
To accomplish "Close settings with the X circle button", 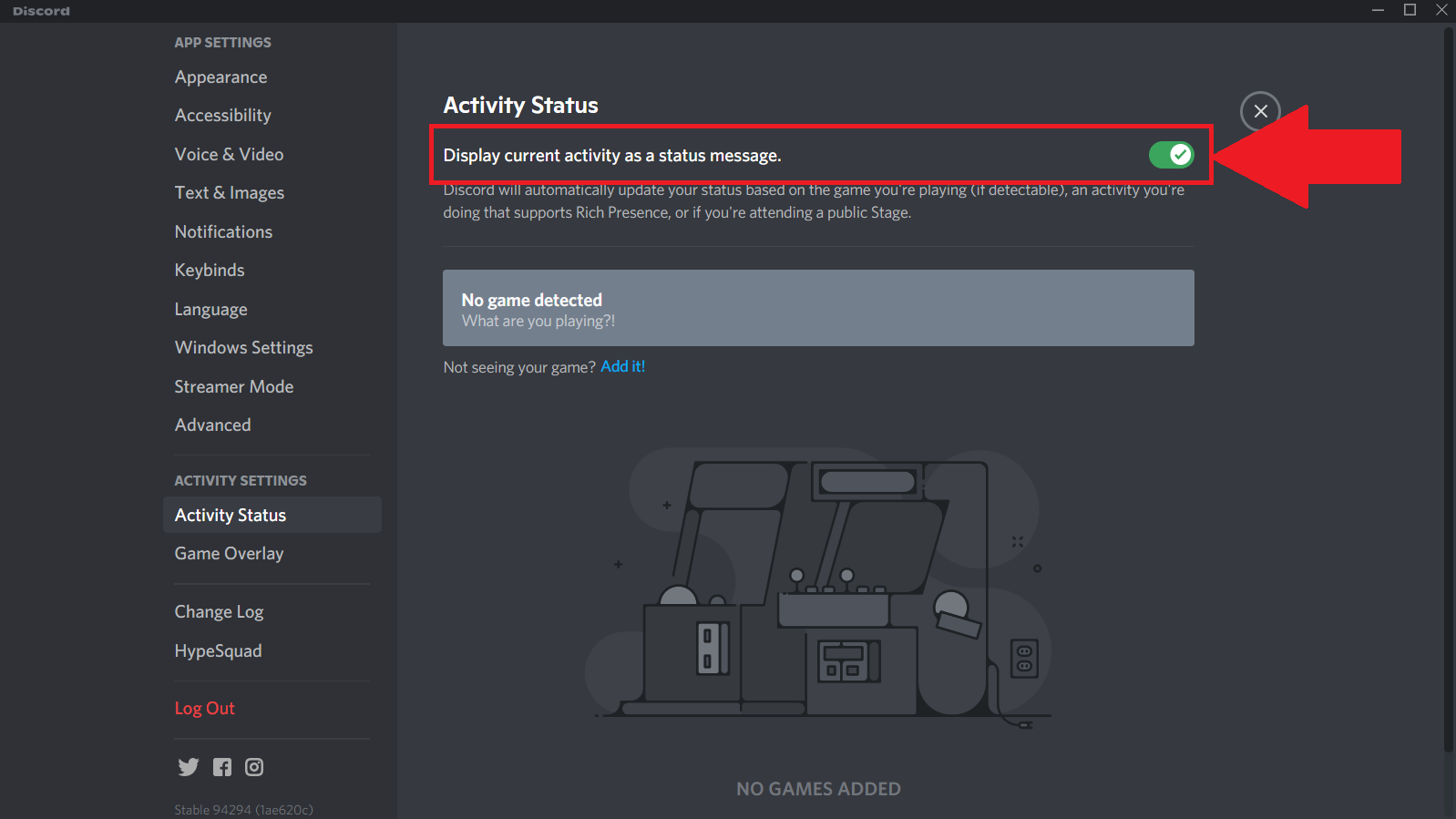I will pyautogui.click(x=1260, y=111).
